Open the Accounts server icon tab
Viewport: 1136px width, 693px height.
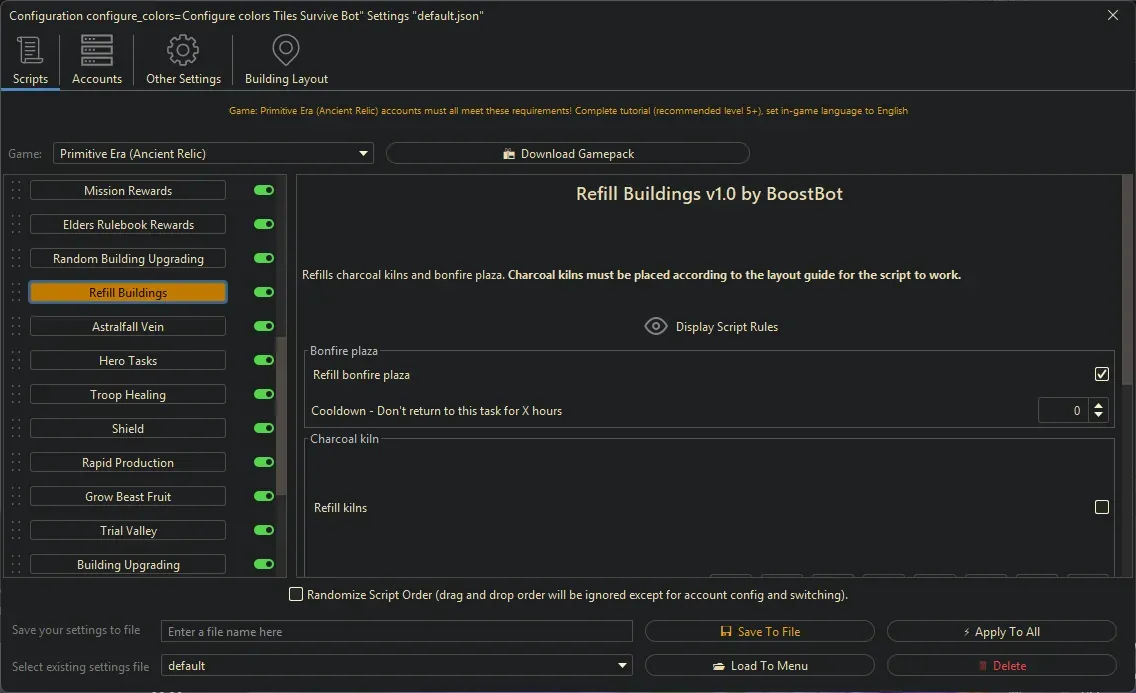pos(97,51)
